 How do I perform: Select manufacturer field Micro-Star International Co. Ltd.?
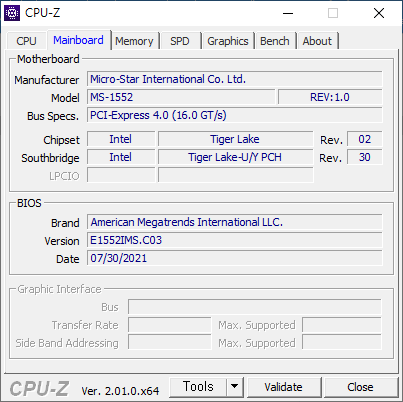[x=235, y=79]
